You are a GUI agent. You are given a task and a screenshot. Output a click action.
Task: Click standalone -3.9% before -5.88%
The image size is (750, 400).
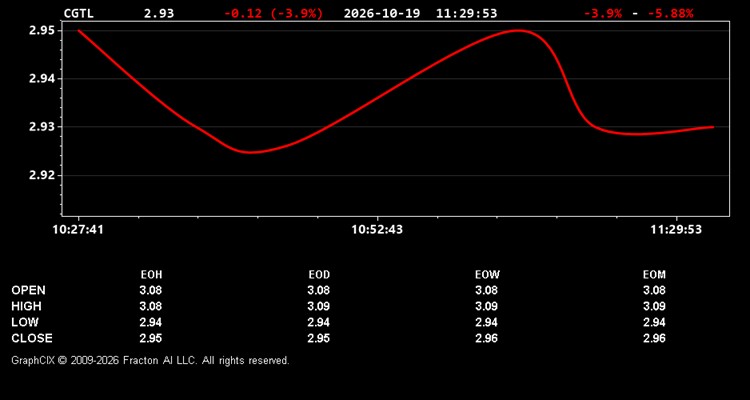603,13
